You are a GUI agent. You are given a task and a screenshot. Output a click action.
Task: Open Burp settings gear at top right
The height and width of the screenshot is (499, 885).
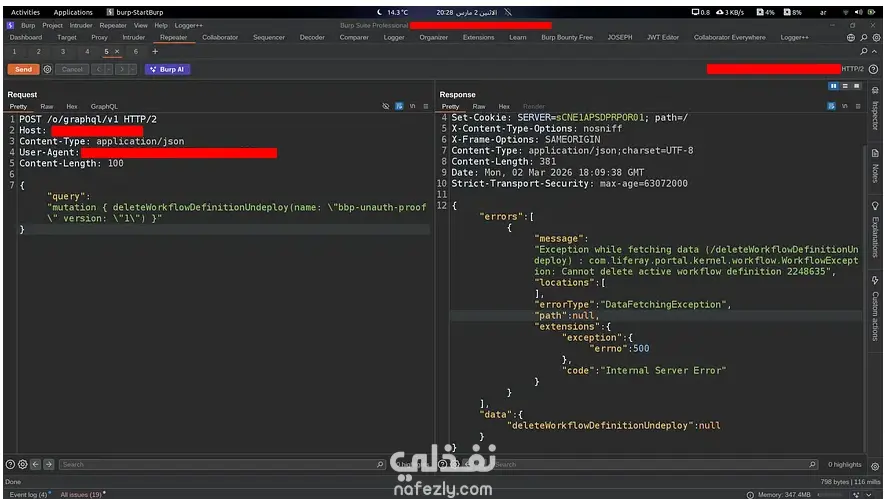(x=876, y=37)
